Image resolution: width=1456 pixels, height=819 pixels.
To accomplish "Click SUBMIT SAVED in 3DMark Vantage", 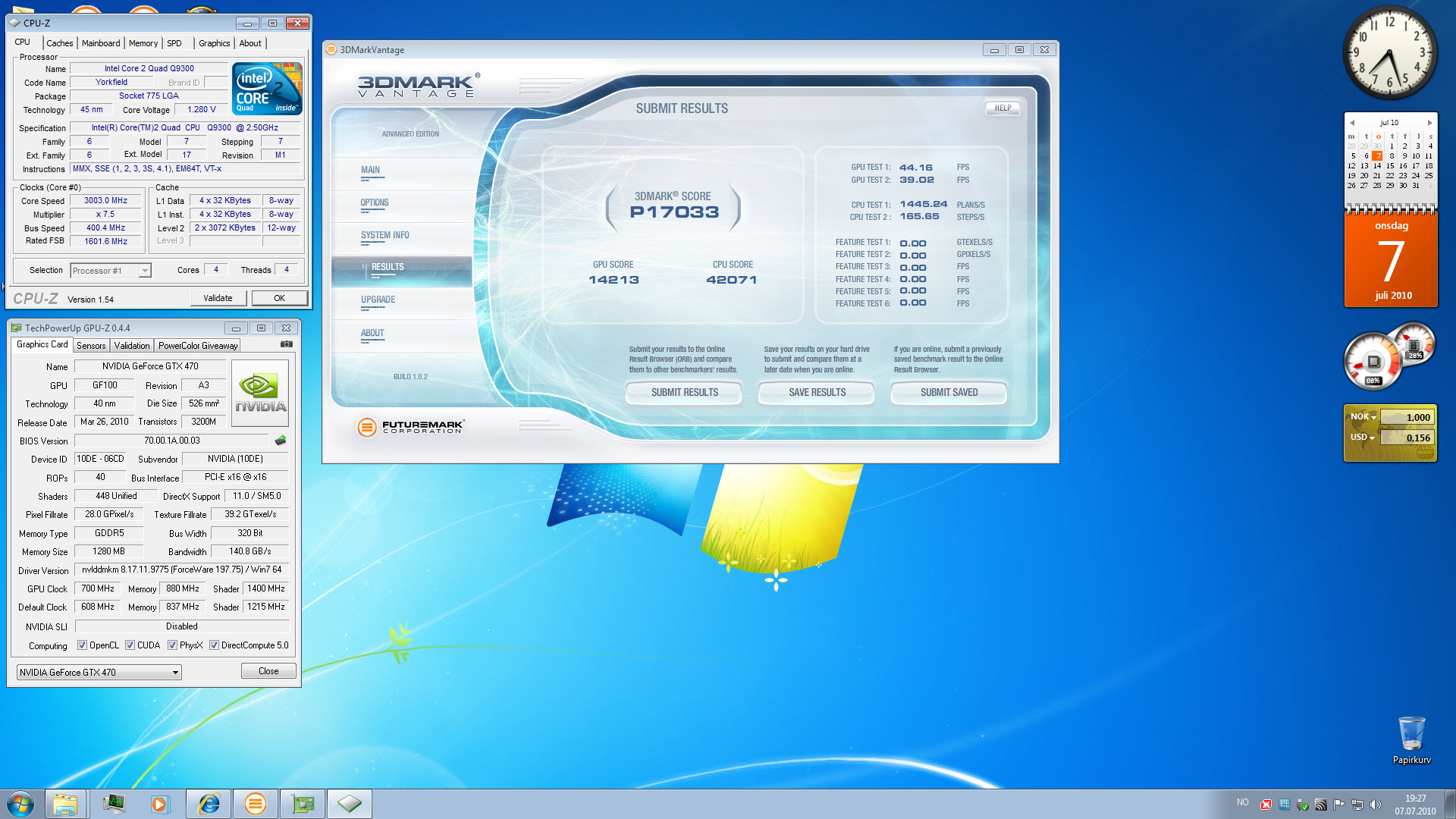I will pos(949,393).
